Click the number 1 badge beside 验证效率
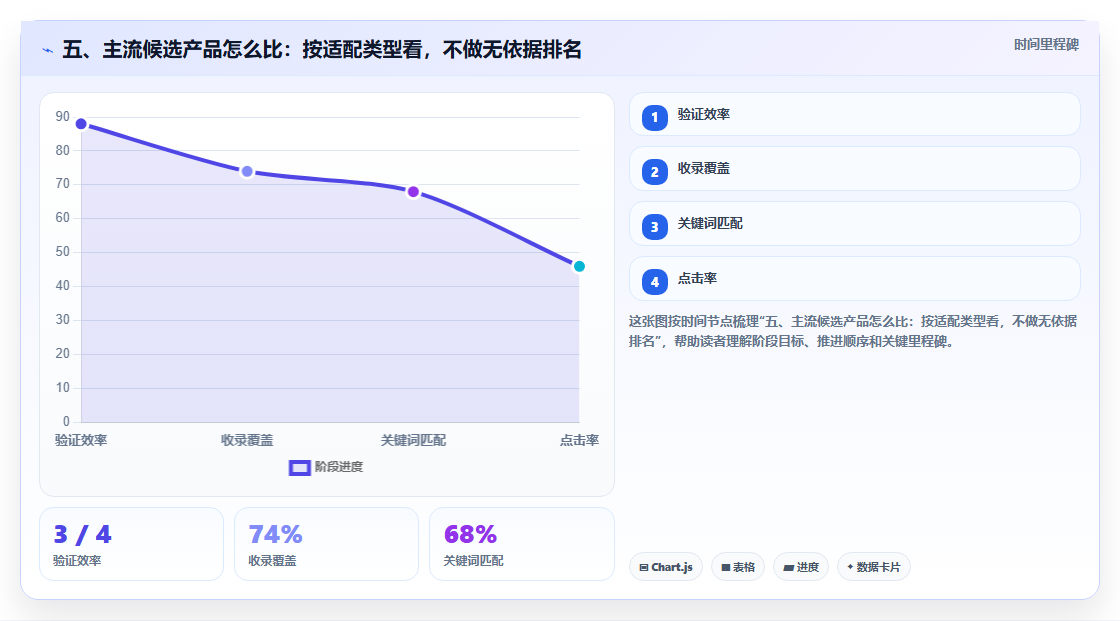Viewport: 1120px width, 621px height. click(x=654, y=118)
